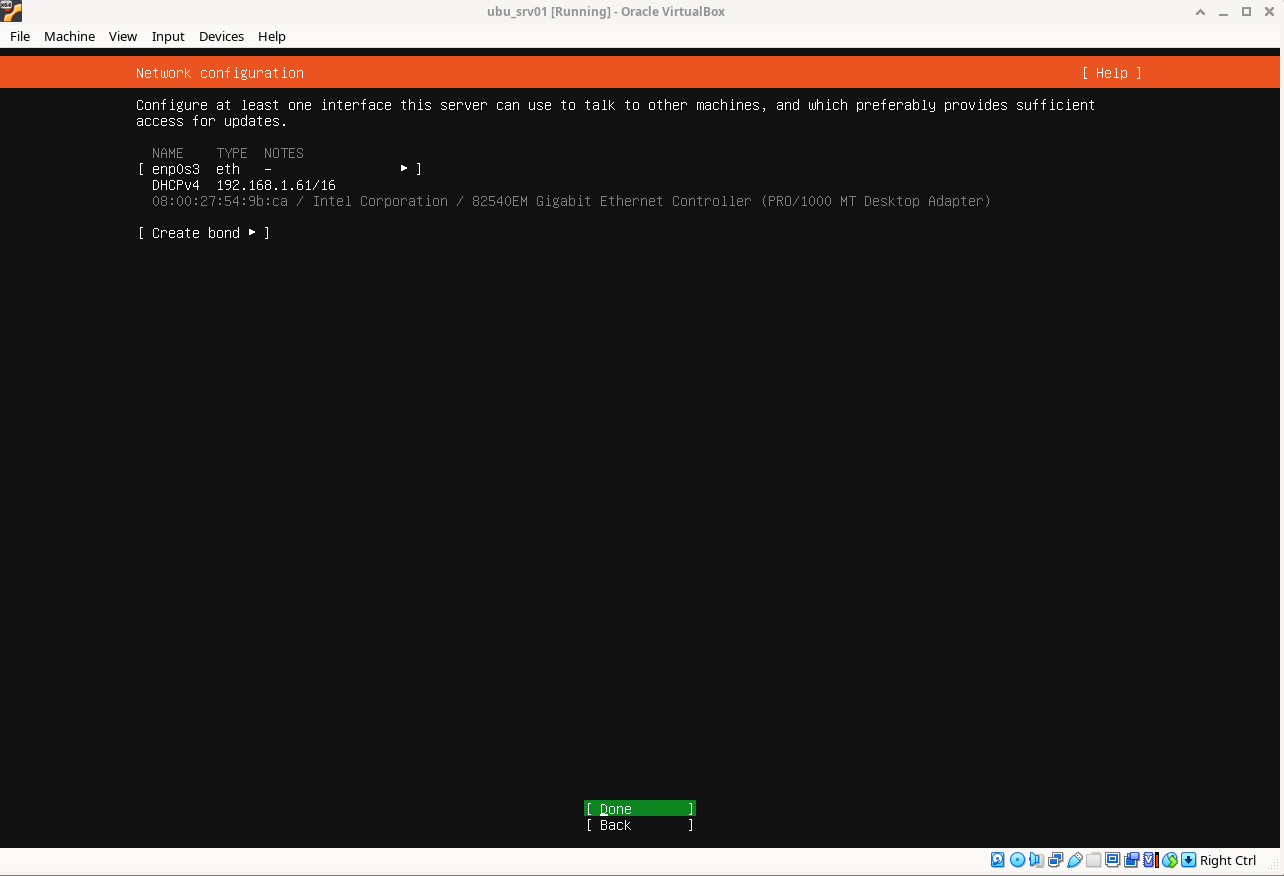Click the keyboard capture arrow icon
This screenshot has height=876, width=1284.
[1188, 860]
